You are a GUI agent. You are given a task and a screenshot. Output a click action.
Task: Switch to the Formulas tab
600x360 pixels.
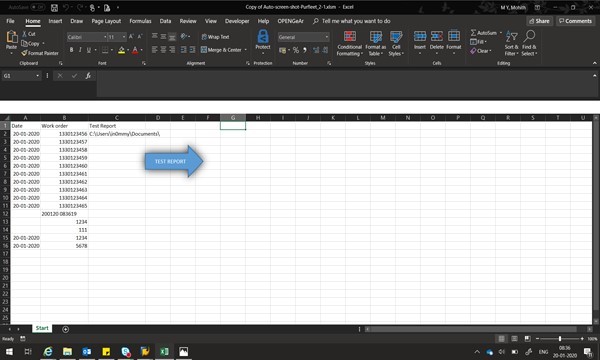point(140,21)
